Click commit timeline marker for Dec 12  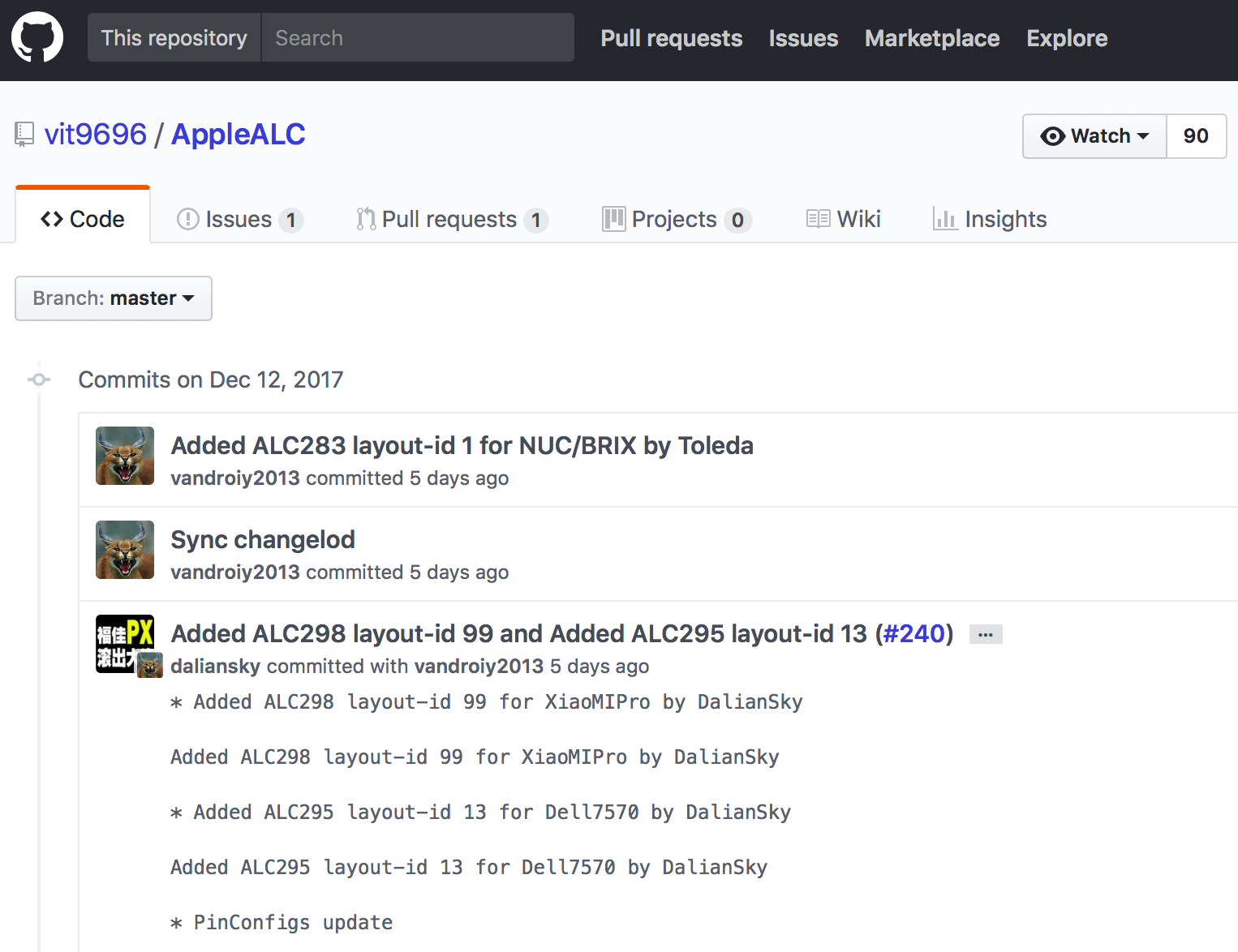pyautogui.click(x=38, y=380)
